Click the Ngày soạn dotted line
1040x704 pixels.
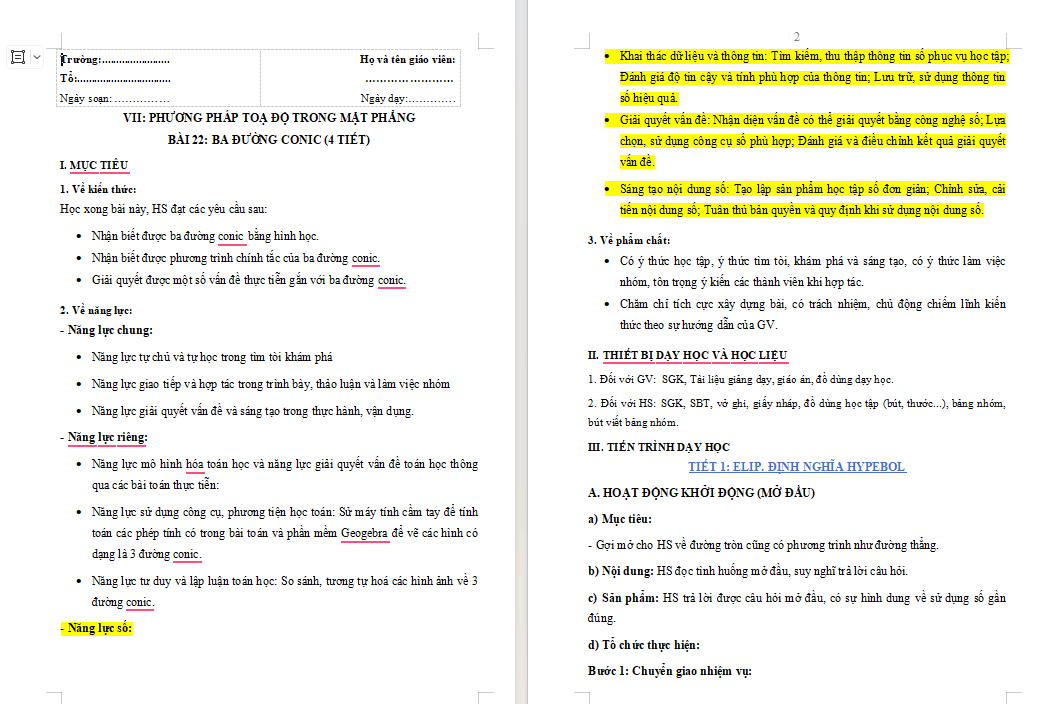pyautogui.click(x=115, y=98)
